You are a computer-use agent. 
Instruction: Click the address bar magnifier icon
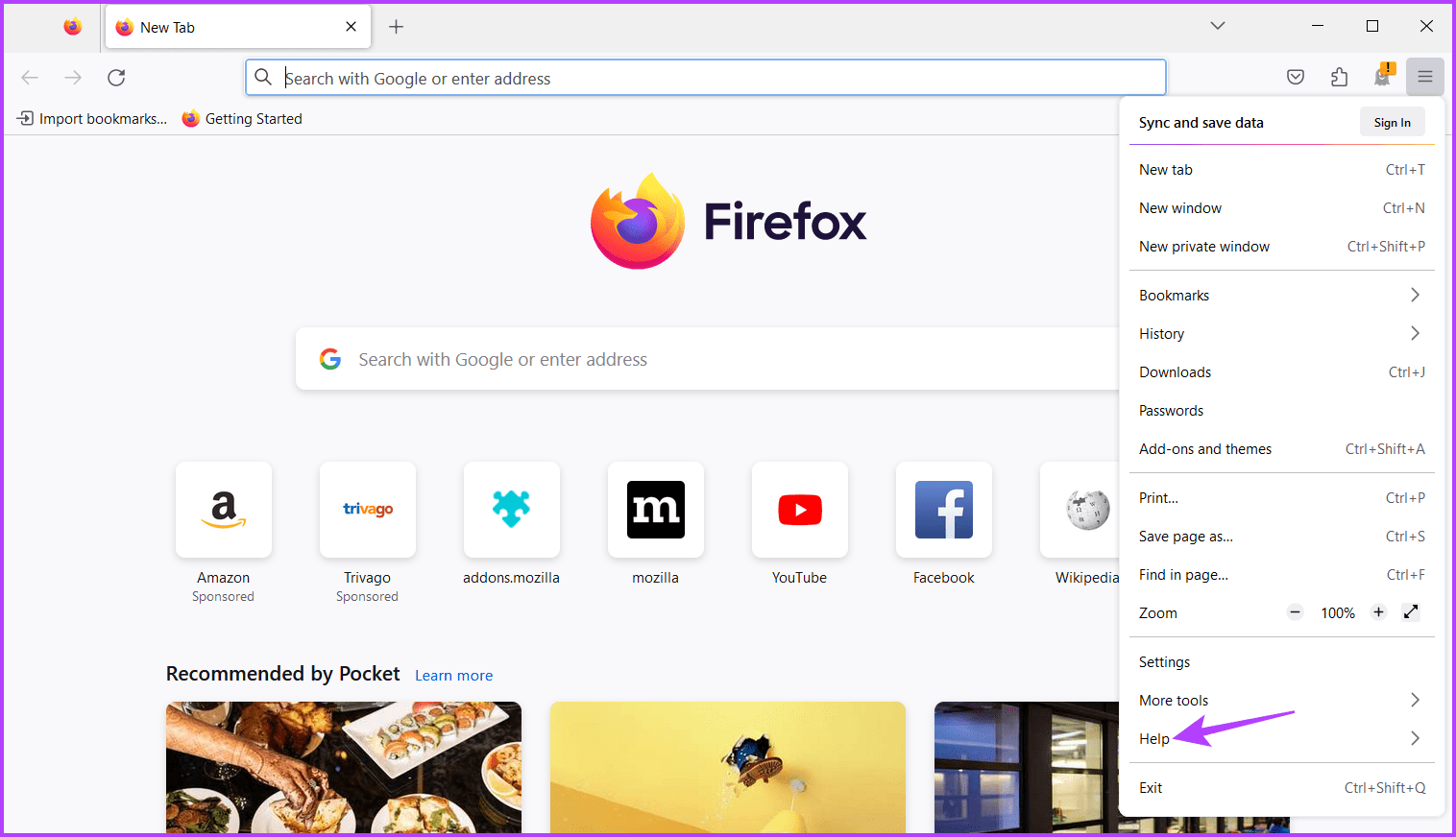[x=263, y=78]
